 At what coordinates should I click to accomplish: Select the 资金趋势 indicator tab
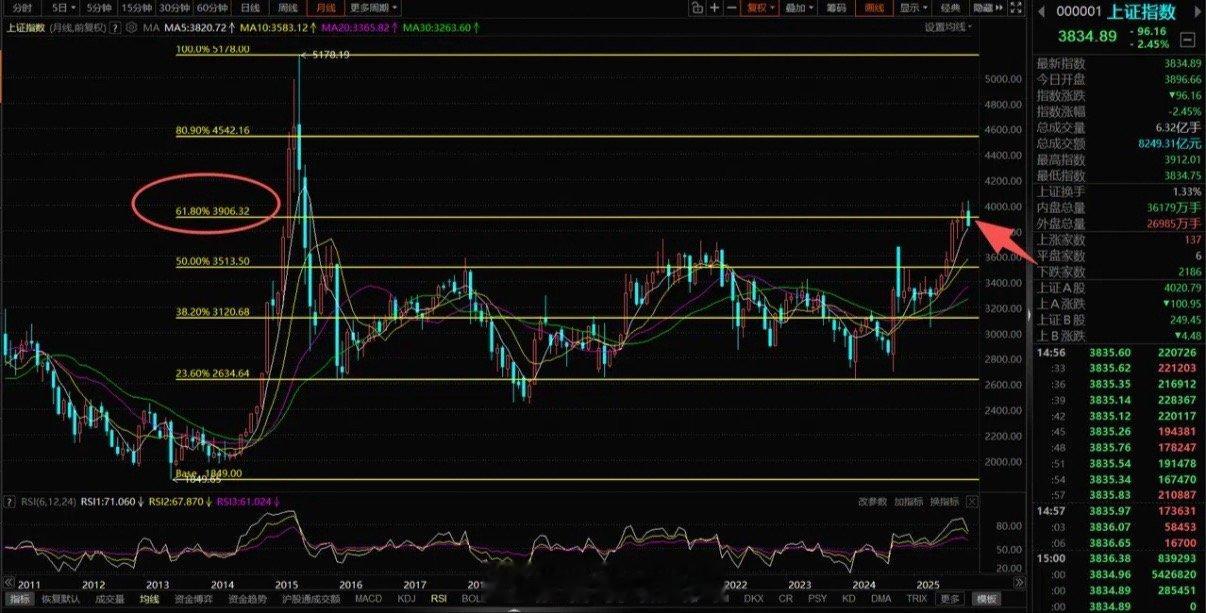(x=249, y=599)
